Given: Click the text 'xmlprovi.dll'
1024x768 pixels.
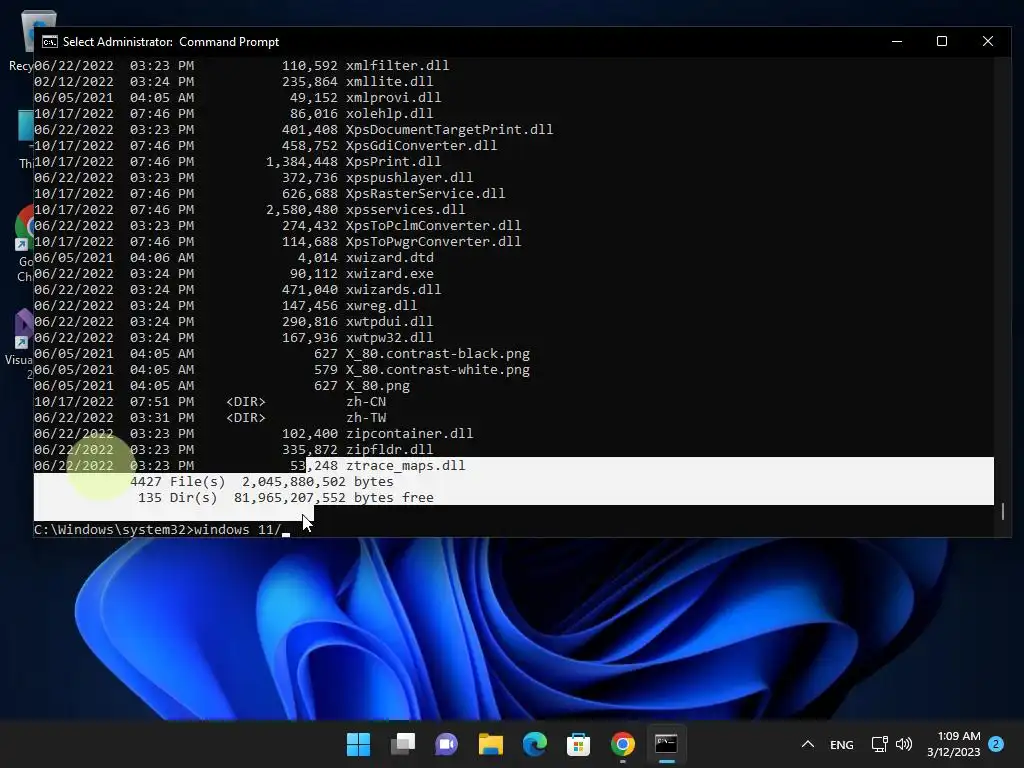Looking at the screenshot, I should click(393, 97).
